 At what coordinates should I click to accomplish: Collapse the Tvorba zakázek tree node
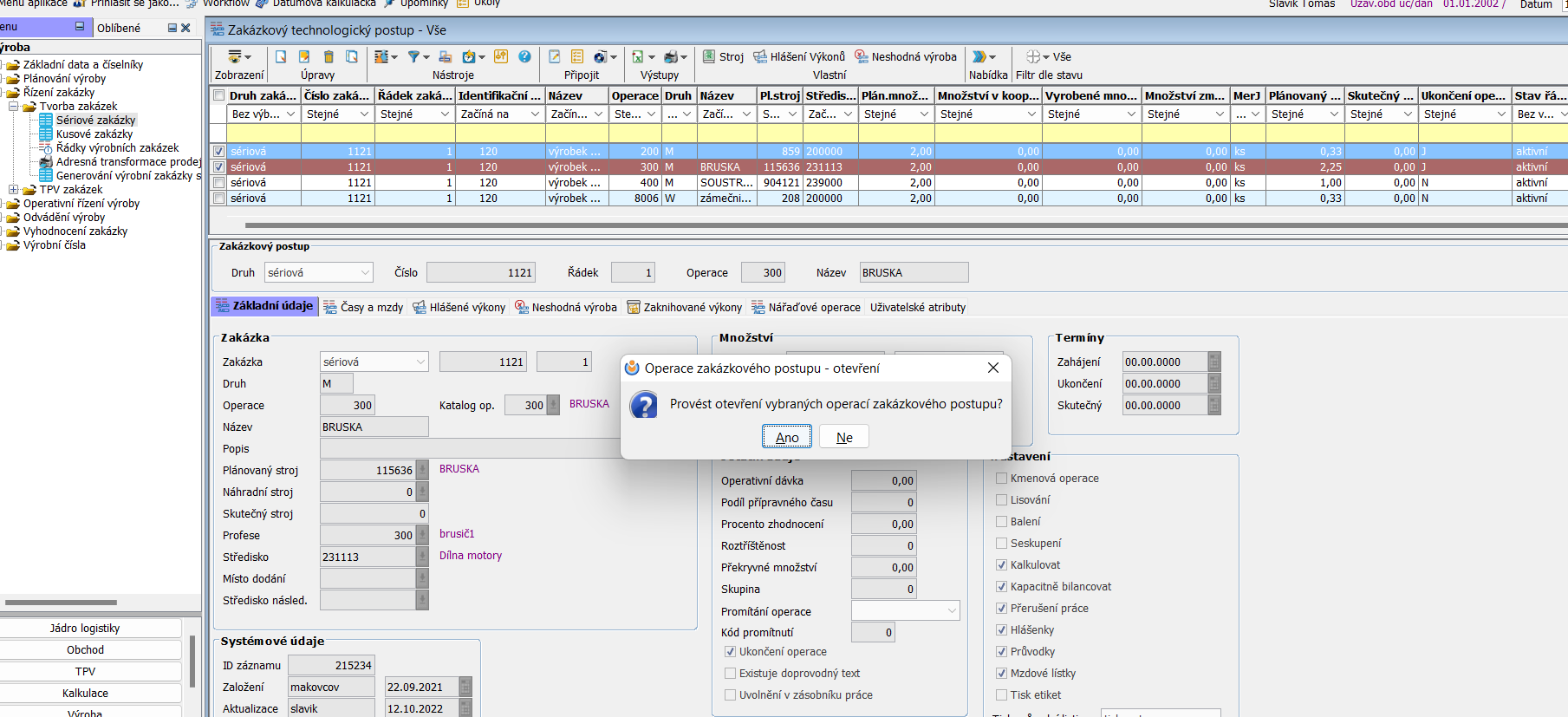point(14,107)
